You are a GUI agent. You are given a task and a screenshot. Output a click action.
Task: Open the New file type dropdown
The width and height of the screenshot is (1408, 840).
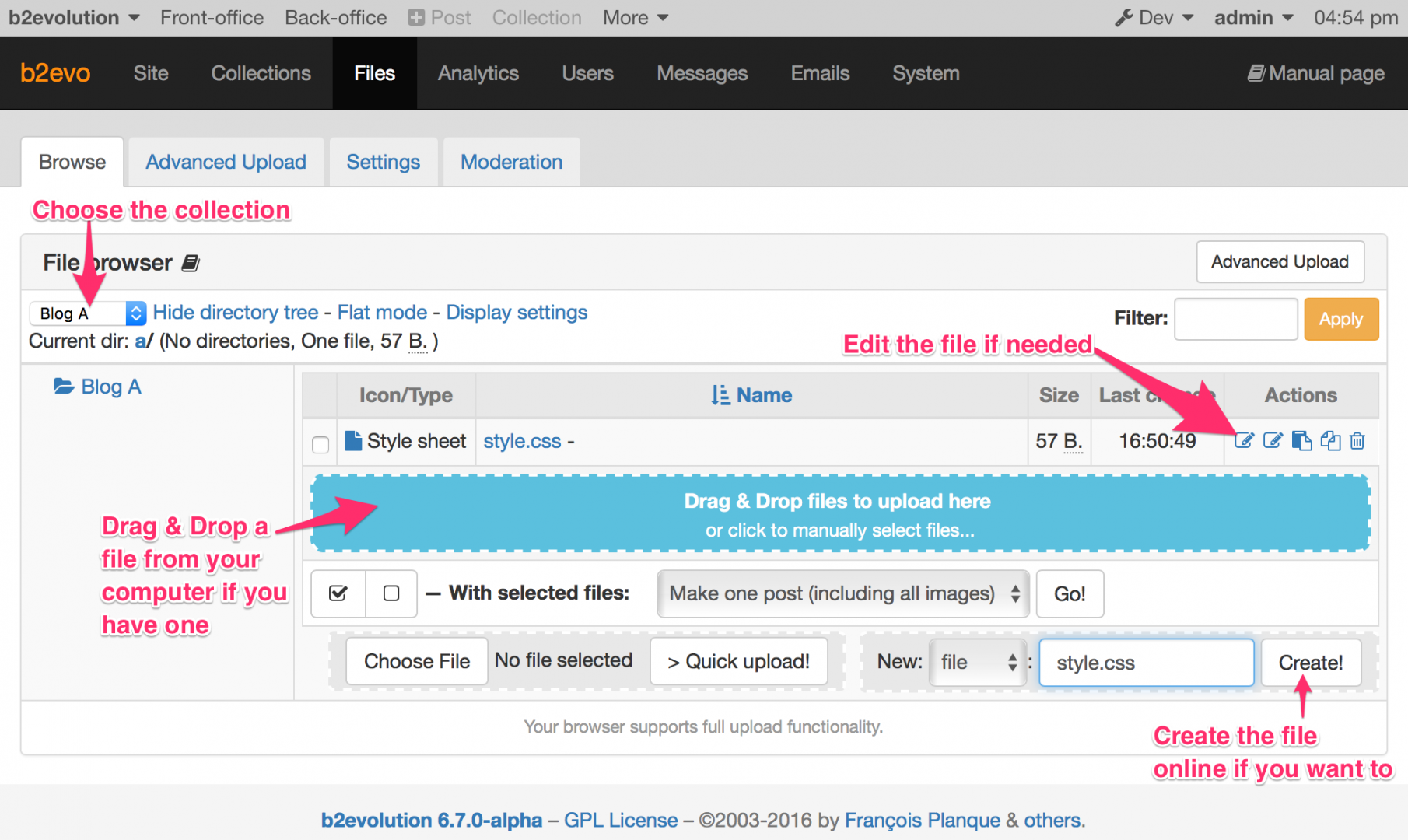coord(977,662)
